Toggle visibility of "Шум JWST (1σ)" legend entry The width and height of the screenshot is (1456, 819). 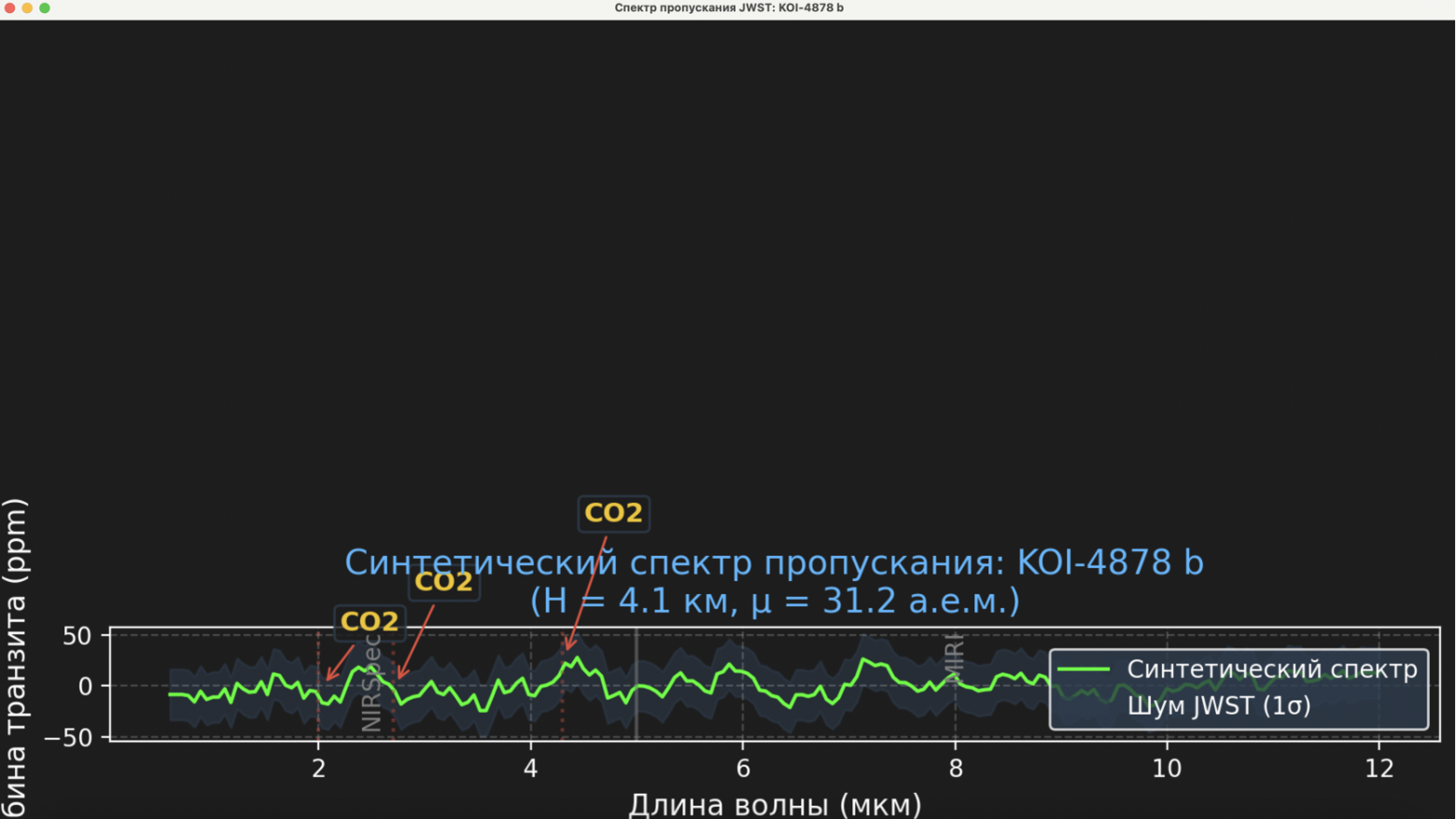(x=1220, y=706)
